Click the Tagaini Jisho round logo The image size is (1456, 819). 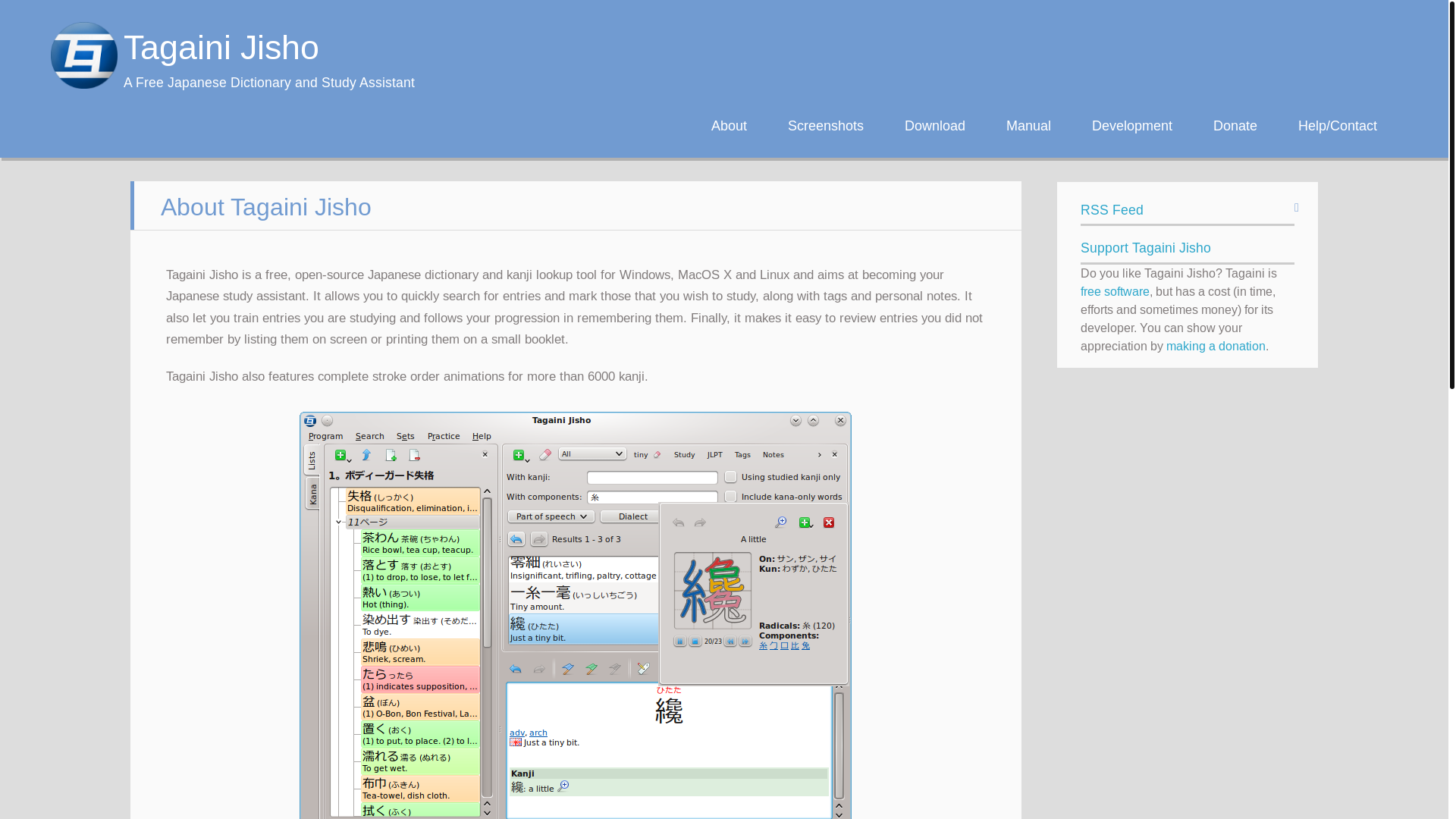84,55
